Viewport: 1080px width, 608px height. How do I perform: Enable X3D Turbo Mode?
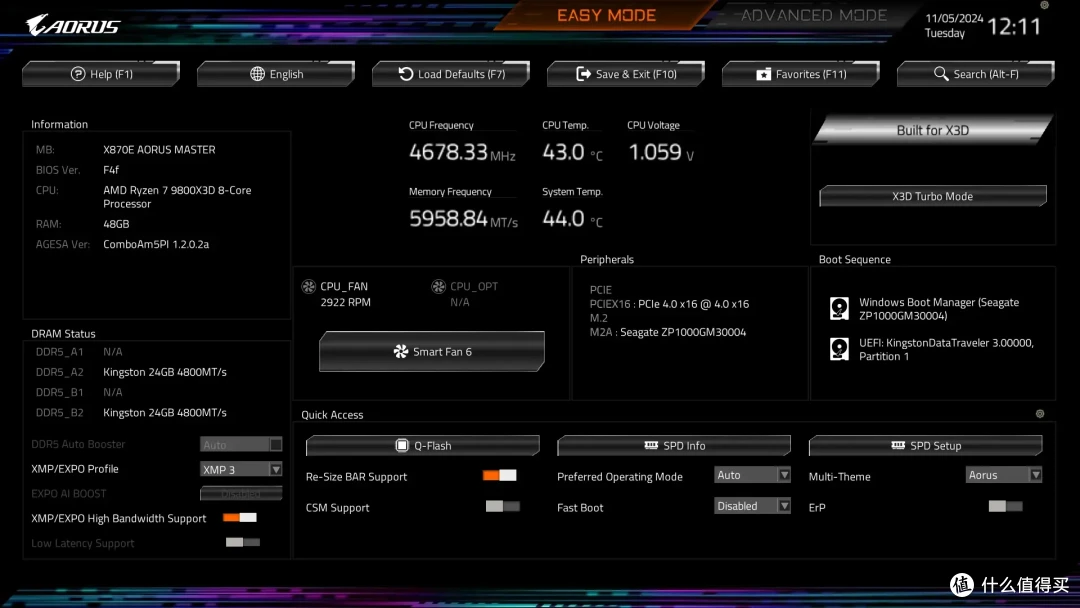(933, 196)
